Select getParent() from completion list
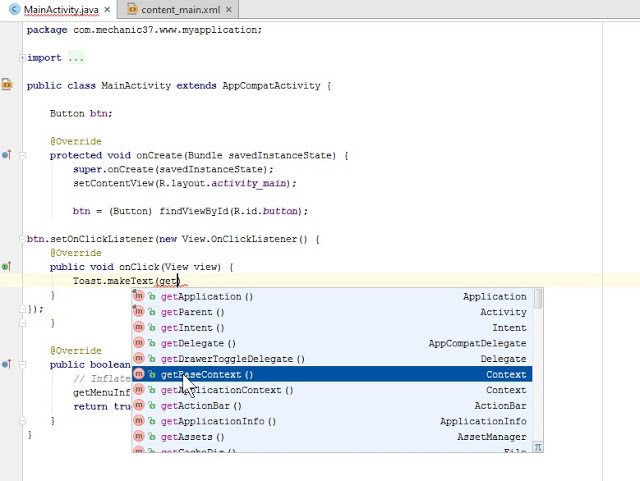640x481 pixels. point(332,312)
